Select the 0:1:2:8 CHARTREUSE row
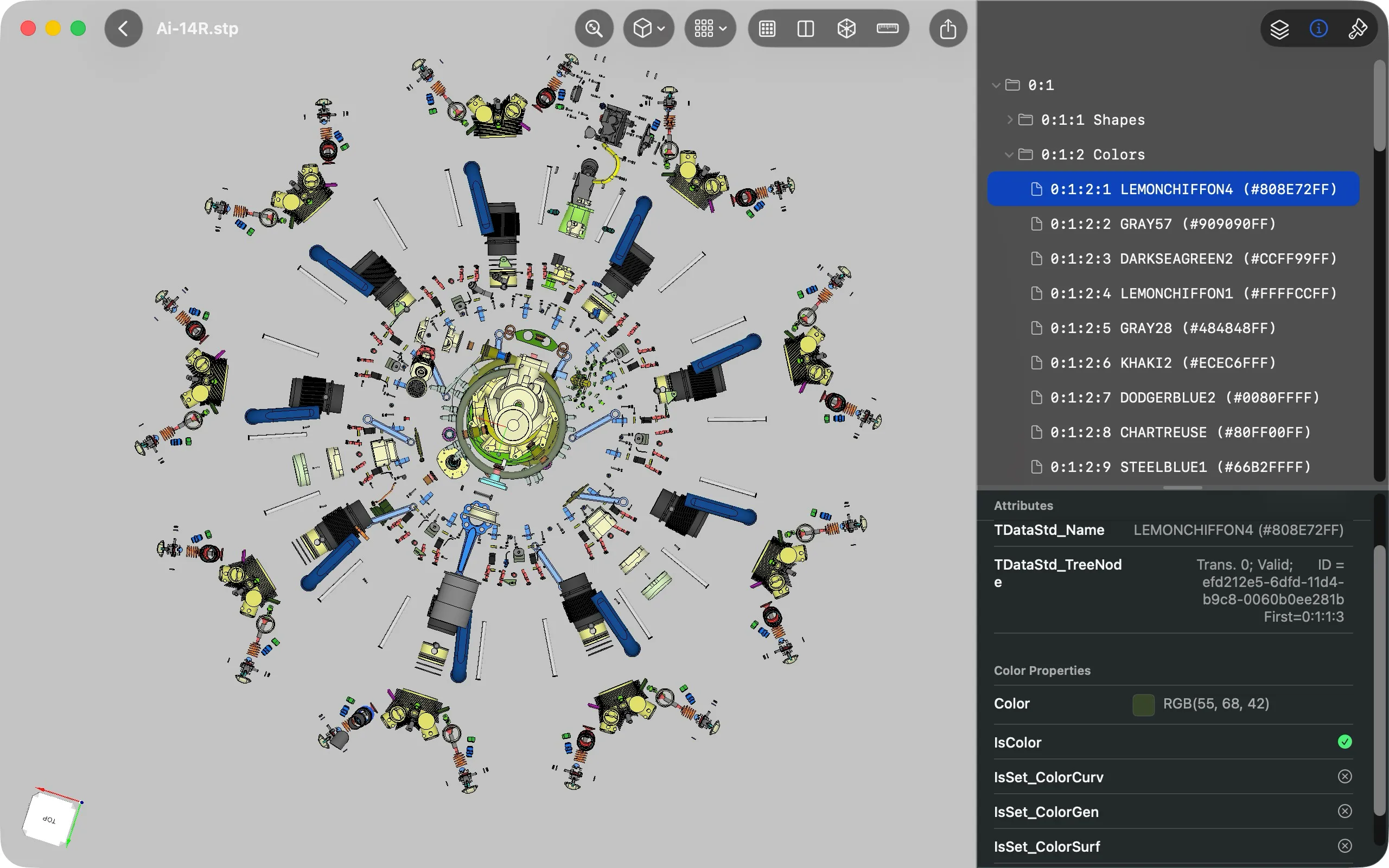1389x868 pixels. click(1173, 432)
